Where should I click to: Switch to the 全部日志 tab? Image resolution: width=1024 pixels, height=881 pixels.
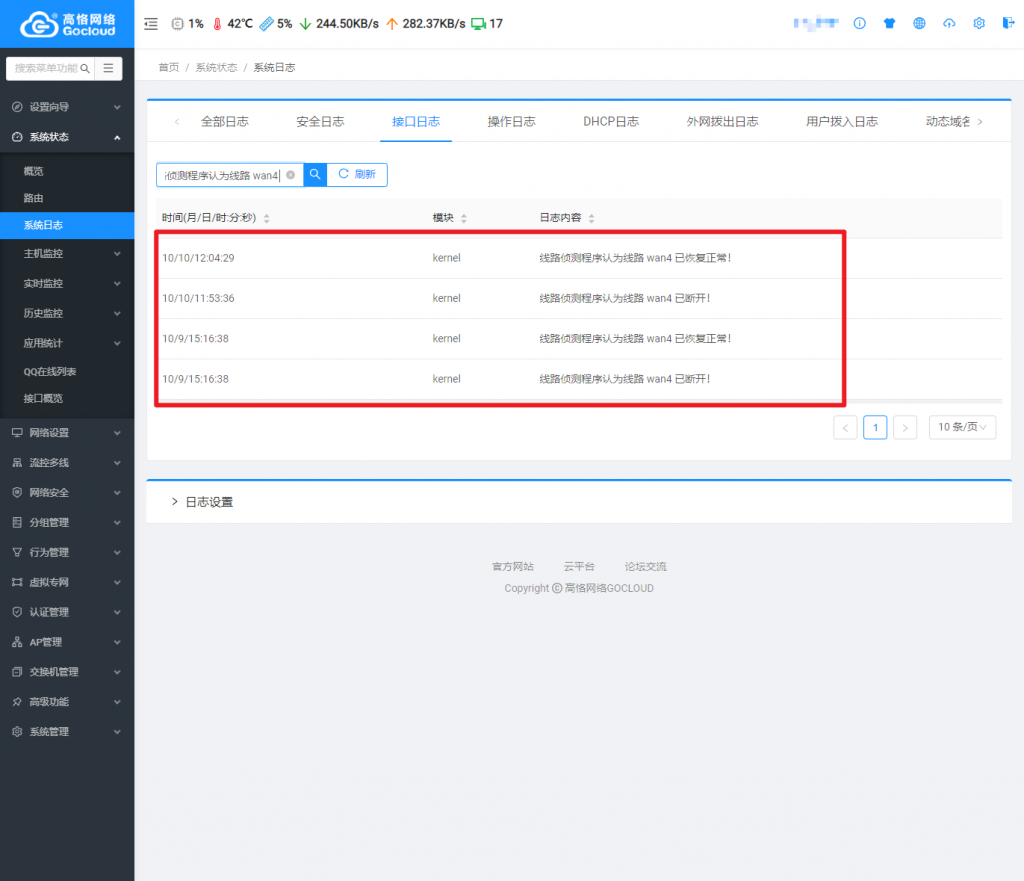(225, 121)
